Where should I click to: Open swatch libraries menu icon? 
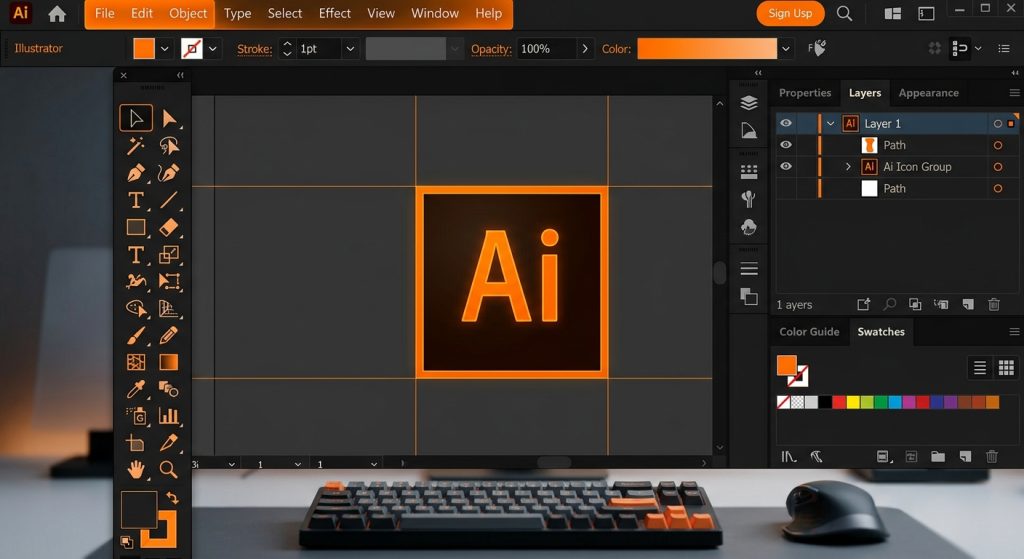tap(788, 456)
